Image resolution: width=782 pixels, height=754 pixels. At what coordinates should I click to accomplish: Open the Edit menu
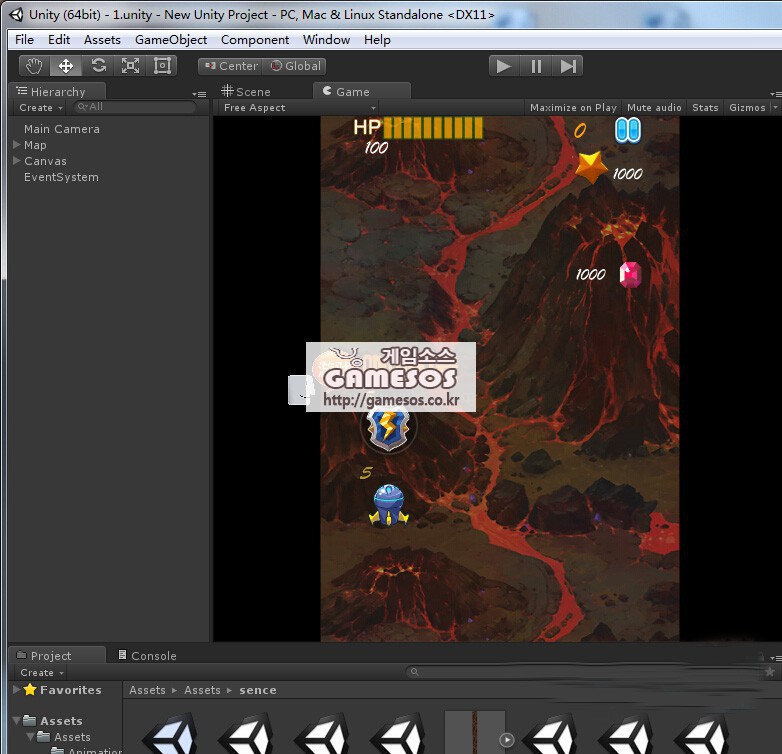point(59,40)
